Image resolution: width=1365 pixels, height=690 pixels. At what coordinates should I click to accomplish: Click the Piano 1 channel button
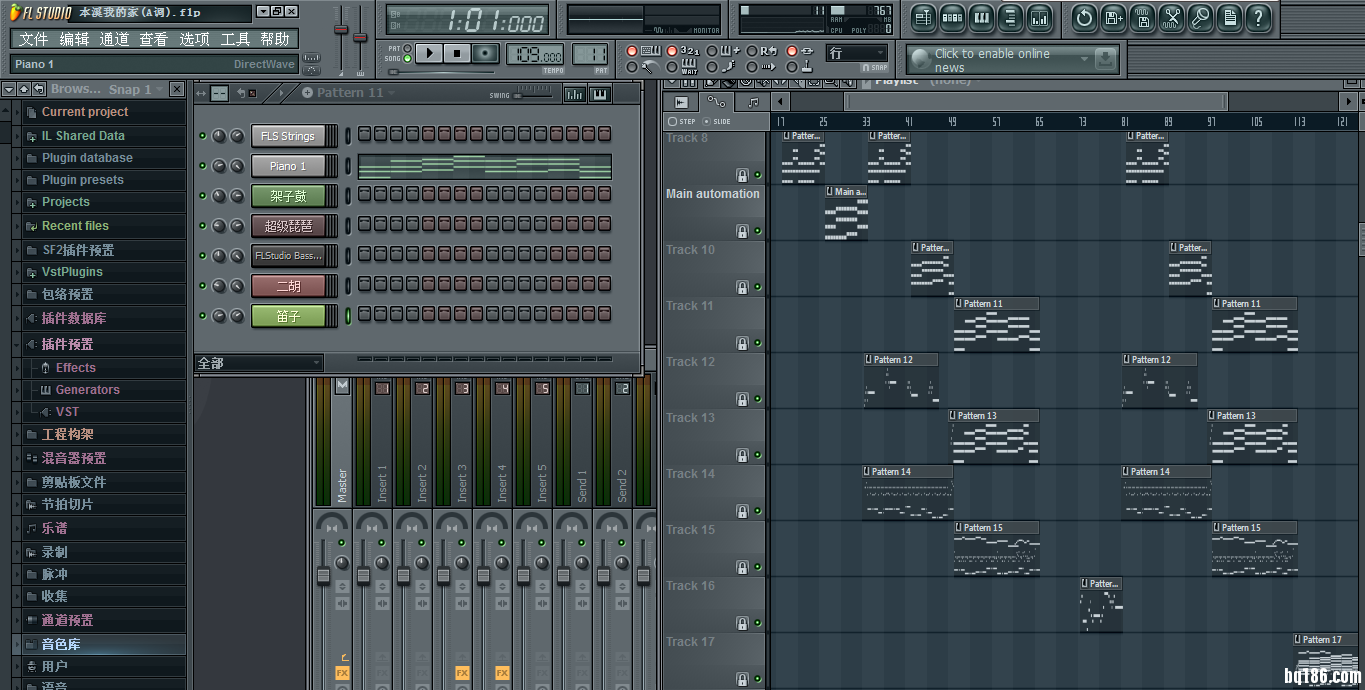(x=288, y=166)
